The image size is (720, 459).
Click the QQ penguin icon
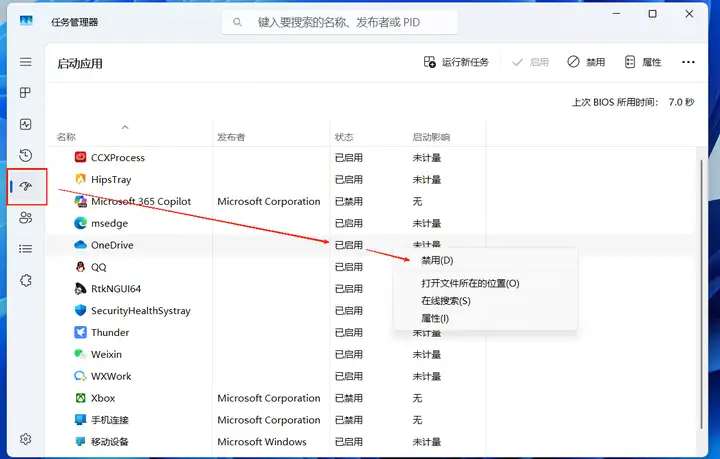[80, 267]
